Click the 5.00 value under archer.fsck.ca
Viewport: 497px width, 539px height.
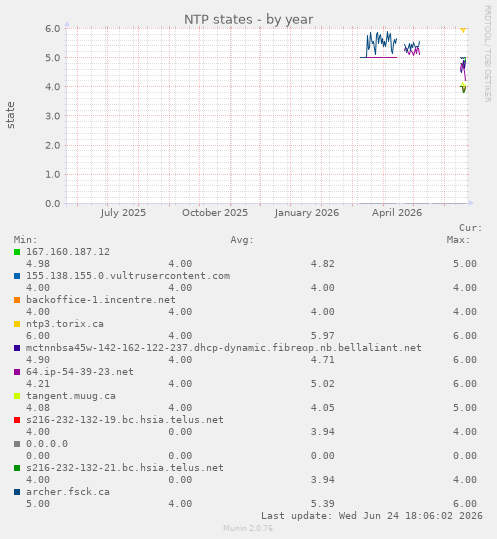coord(38,504)
